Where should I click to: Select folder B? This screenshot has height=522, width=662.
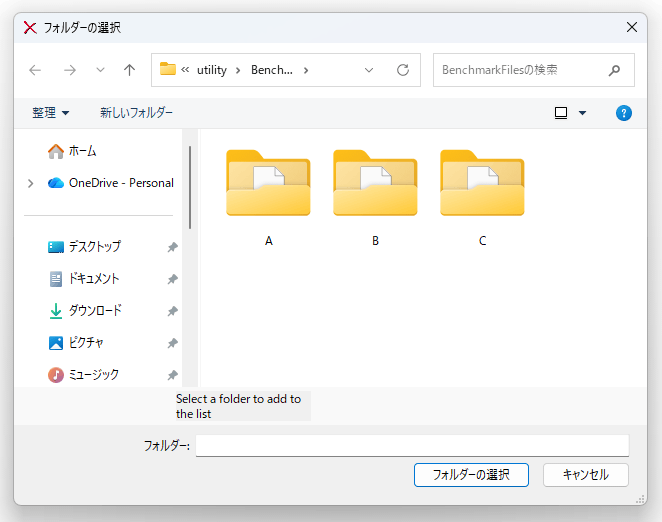click(x=375, y=184)
